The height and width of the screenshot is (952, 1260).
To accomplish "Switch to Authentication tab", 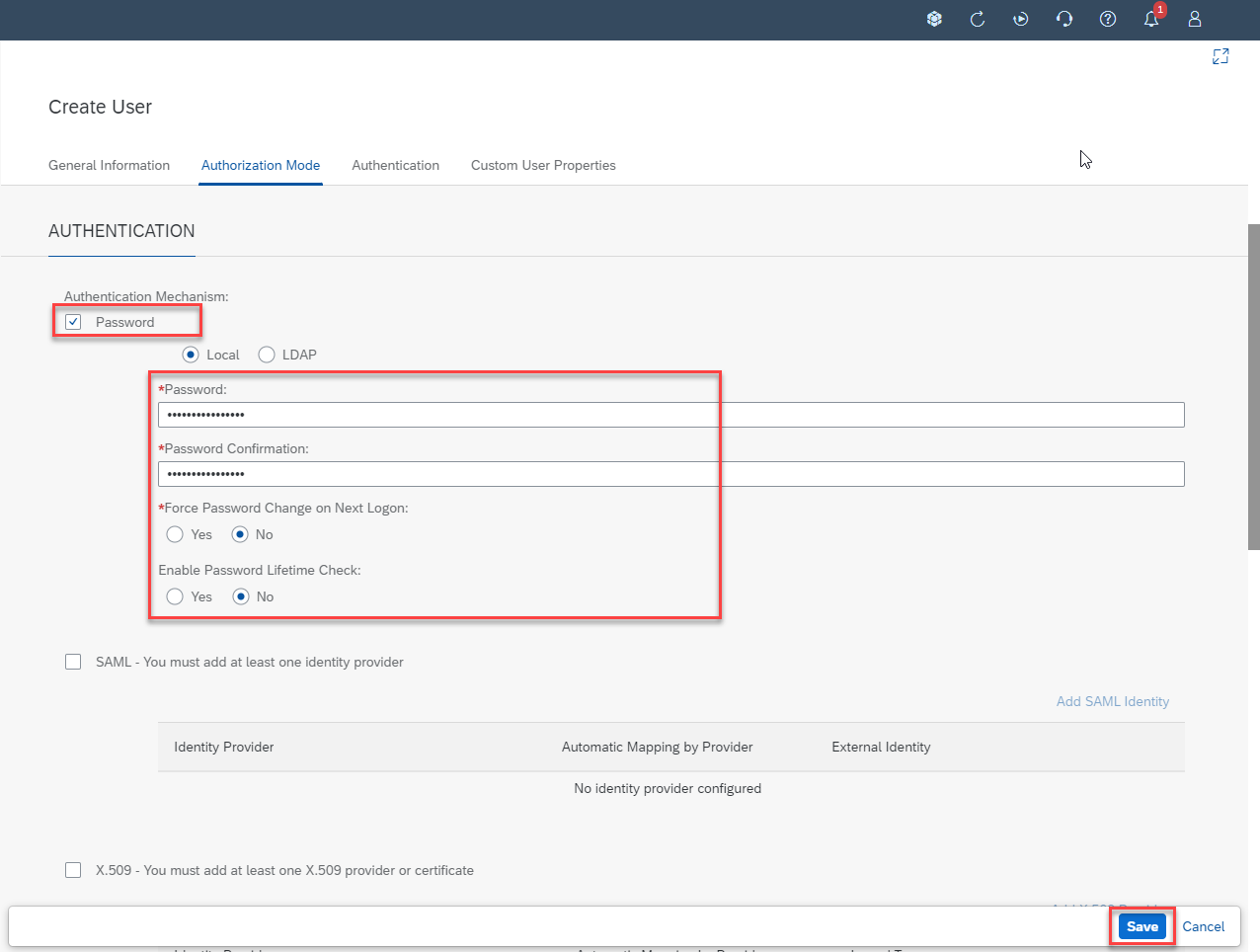I will 395,165.
